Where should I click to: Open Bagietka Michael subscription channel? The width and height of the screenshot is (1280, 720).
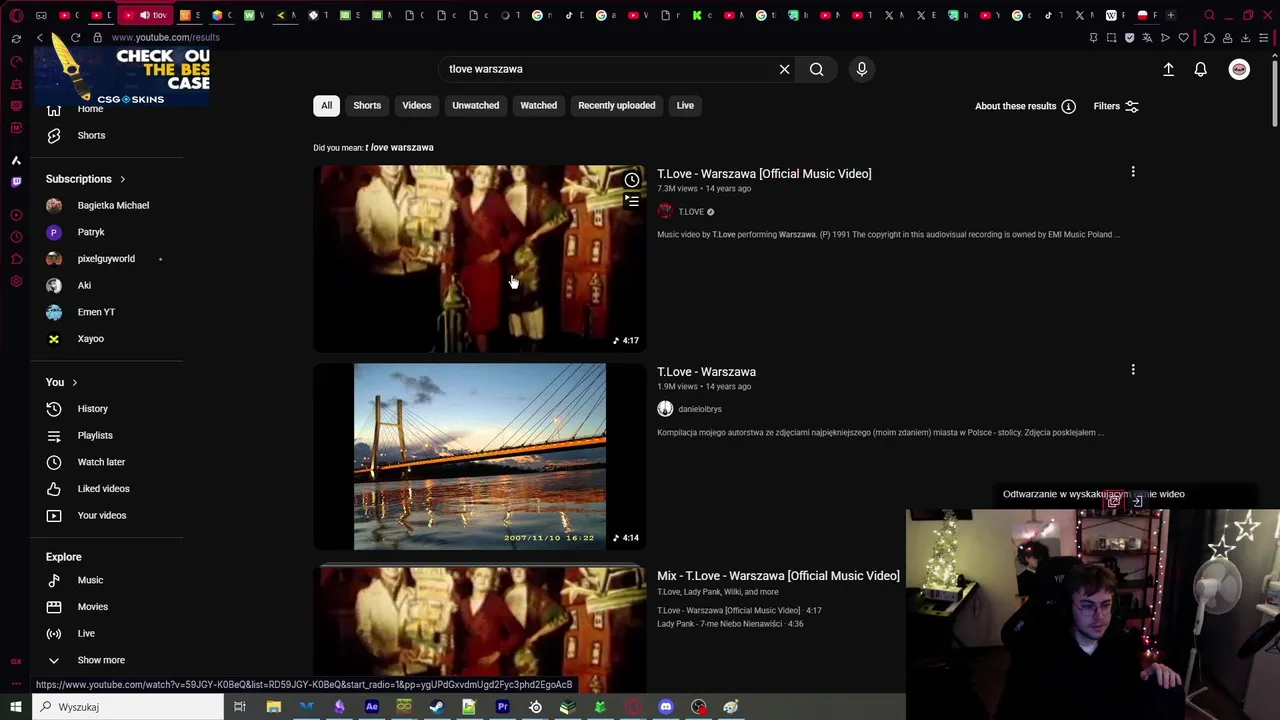[113, 205]
